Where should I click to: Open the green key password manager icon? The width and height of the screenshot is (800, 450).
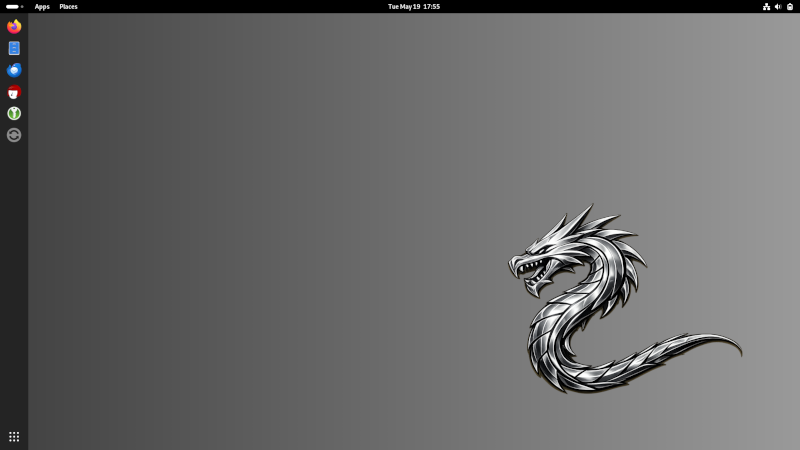(x=14, y=113)
